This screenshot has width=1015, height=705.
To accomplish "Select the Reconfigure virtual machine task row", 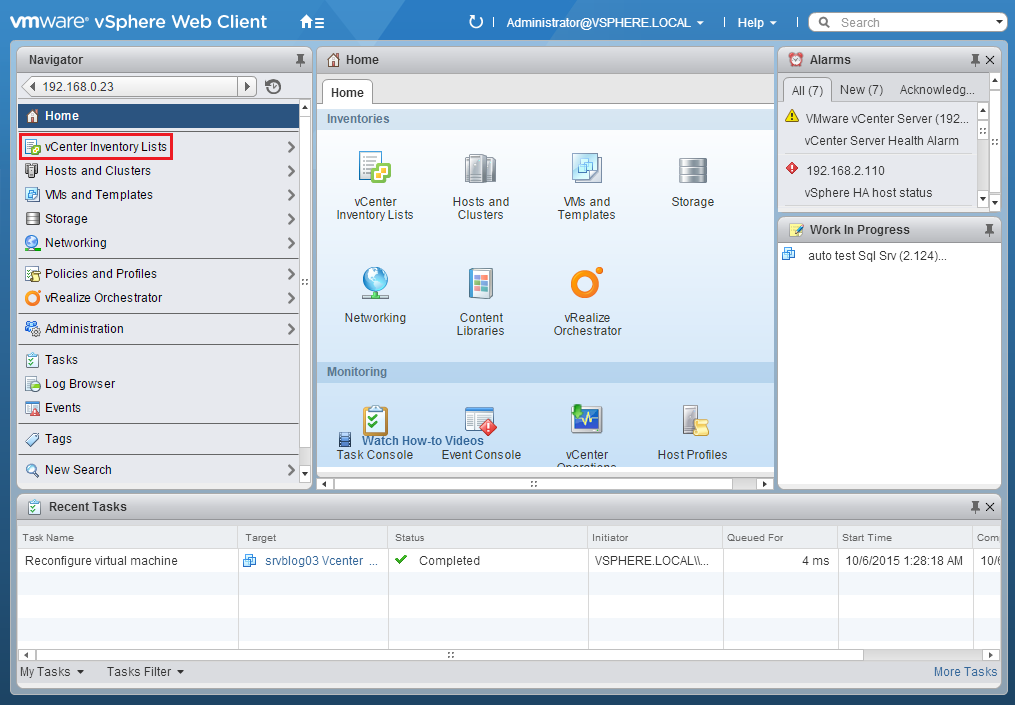I will pyautogui.click(x=509, y=561).
